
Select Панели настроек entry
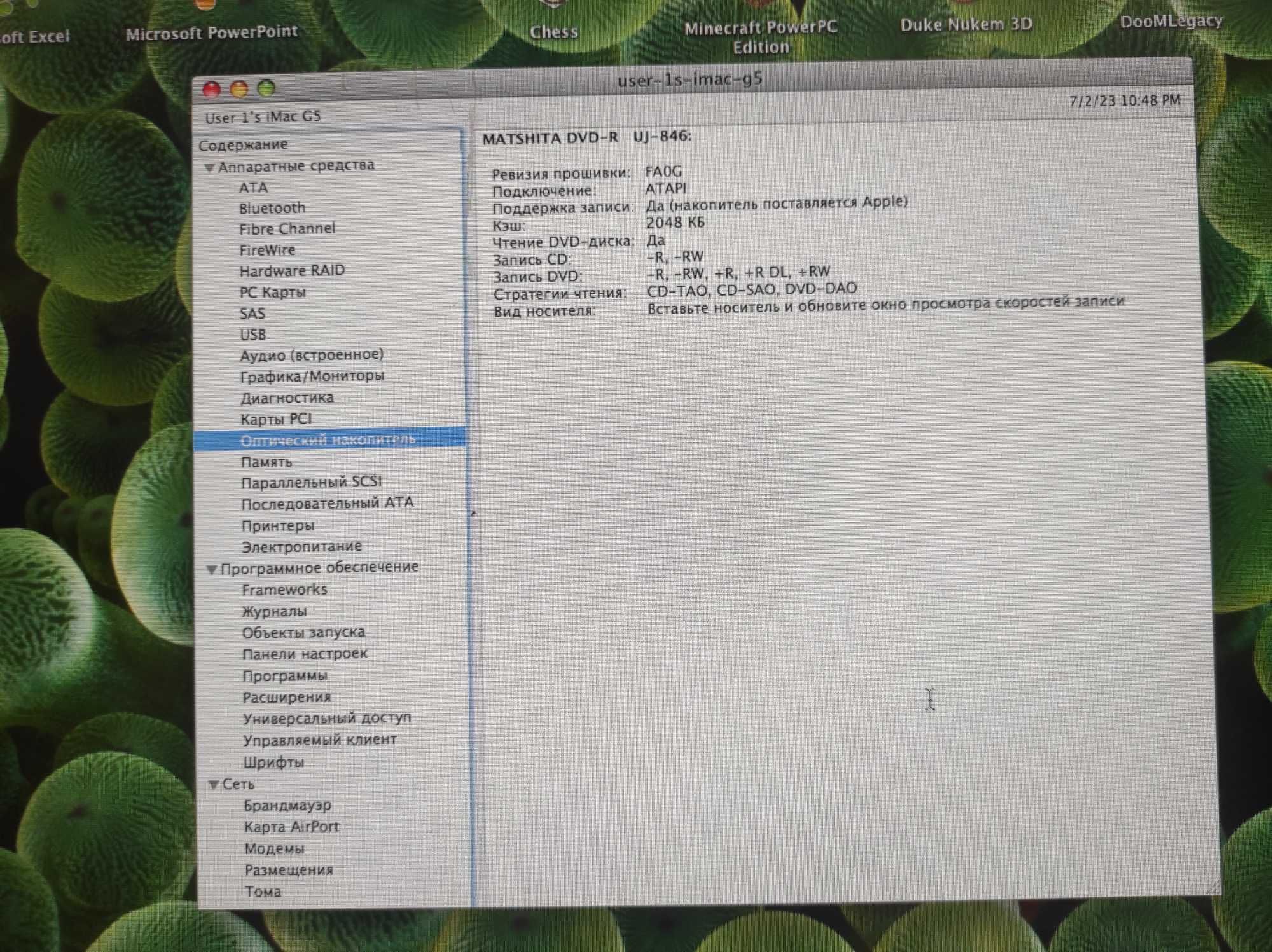(x=305, y=654)
